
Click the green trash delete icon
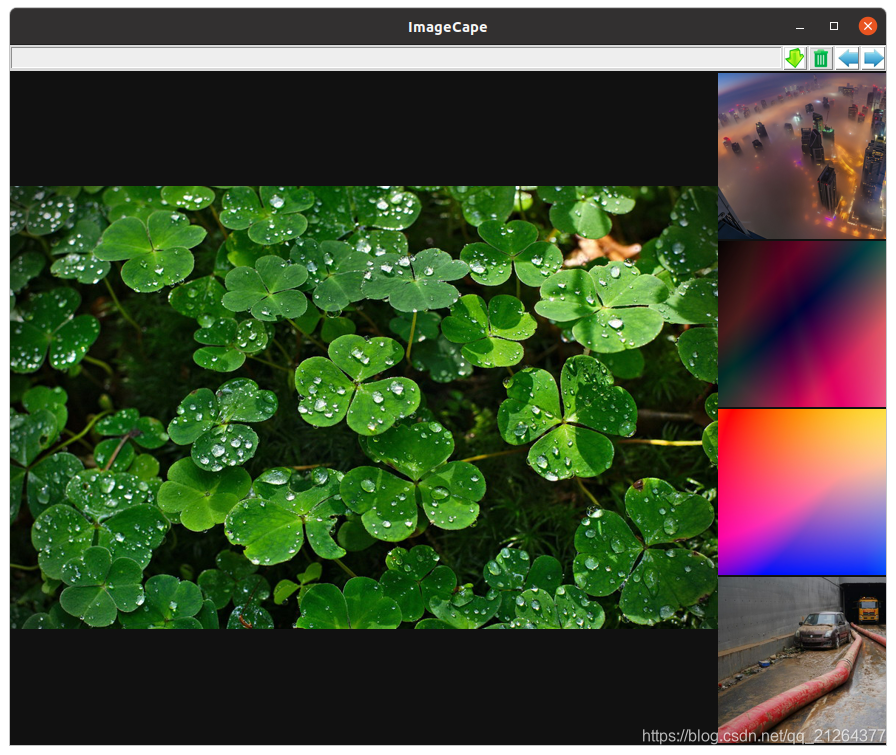(821, 58)
